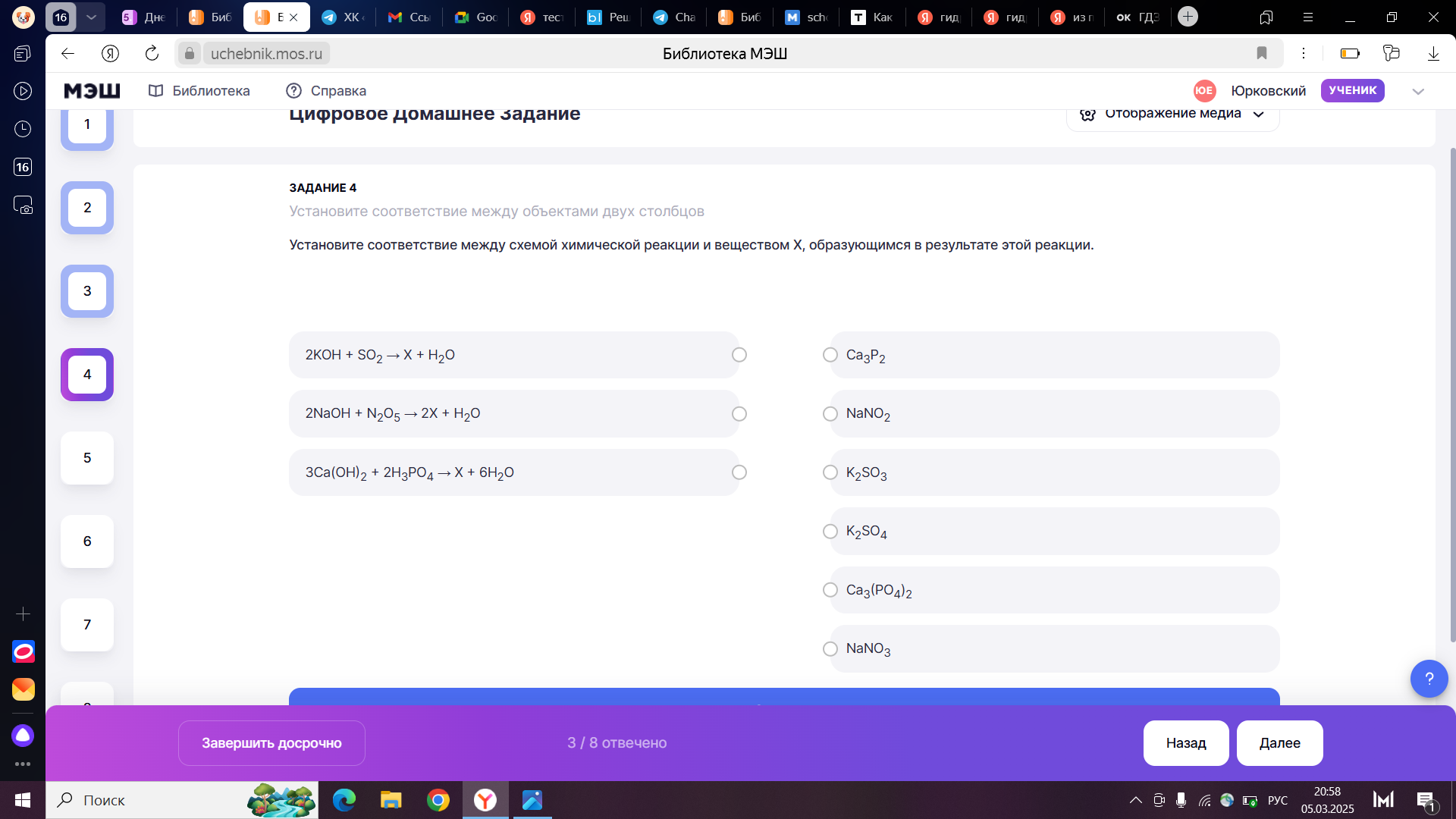This screenshot has width=1456, height=819.
Task: Select the NaNO2 answer radio
Action: click(830, 414)
